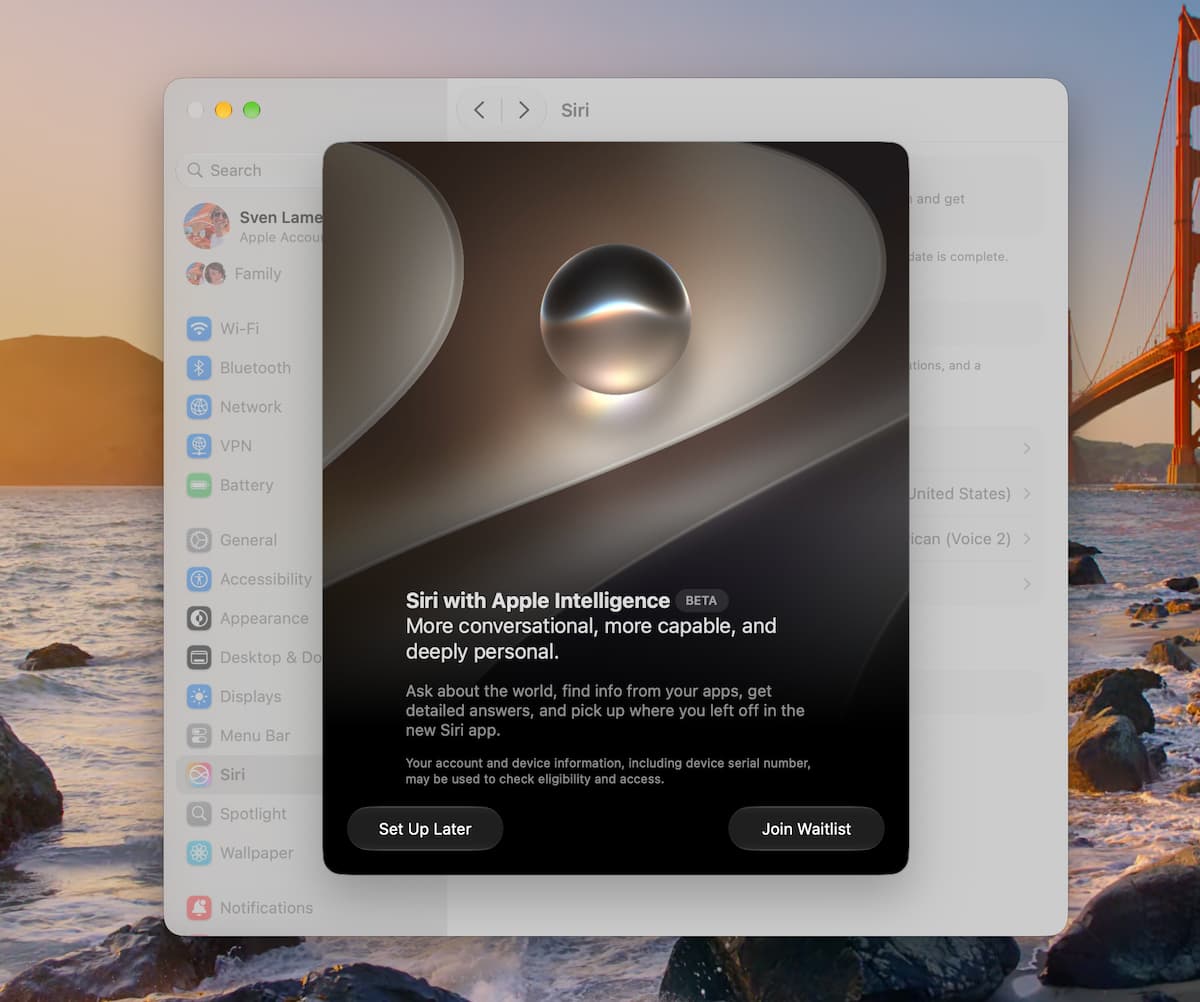Open Bluetooth settings in the sidebar

(x=238, y=367)
